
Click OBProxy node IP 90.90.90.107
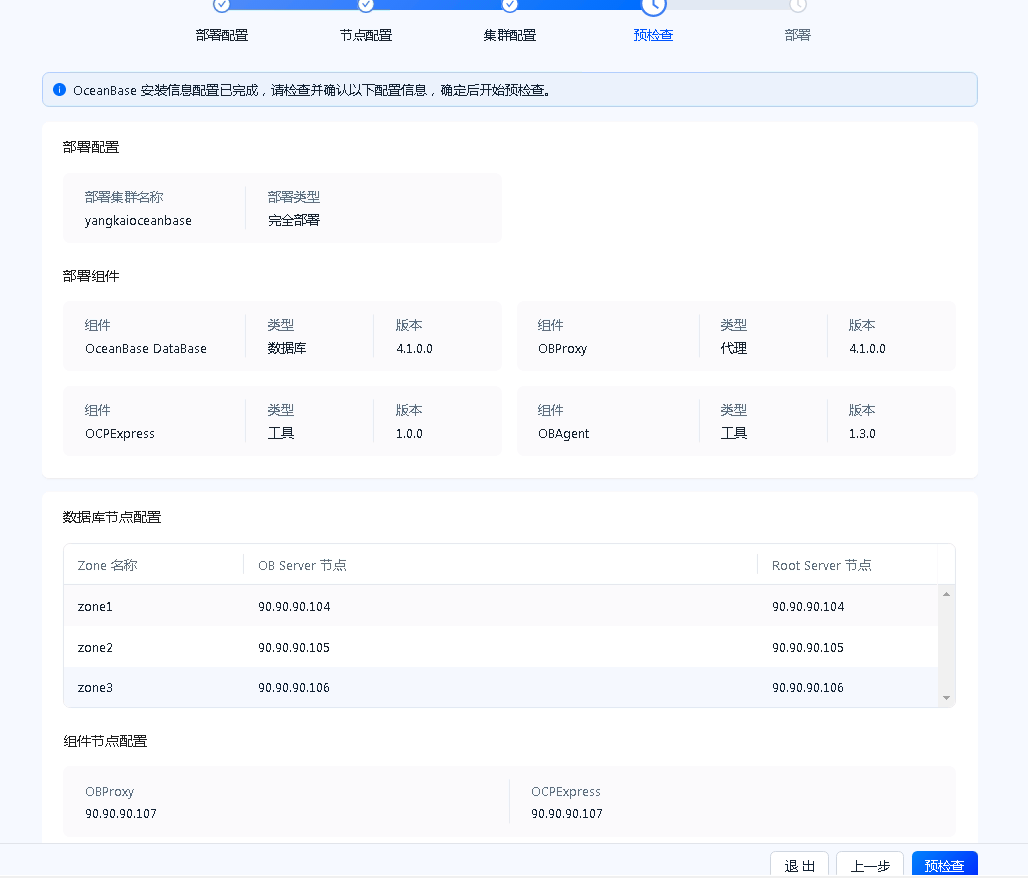121,814
